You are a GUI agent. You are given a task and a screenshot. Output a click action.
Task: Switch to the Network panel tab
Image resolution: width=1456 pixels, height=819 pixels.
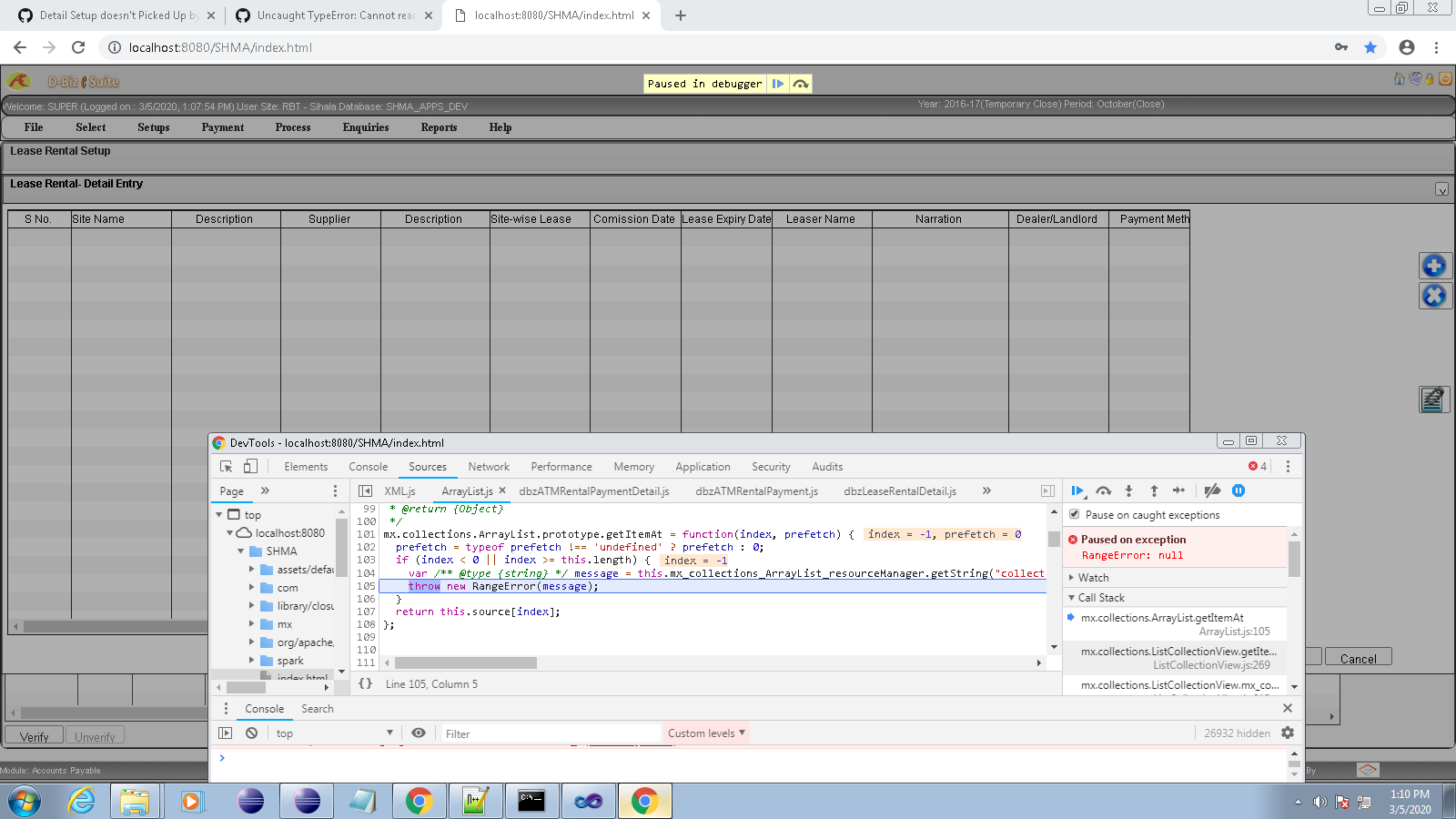tap(489, 466)
